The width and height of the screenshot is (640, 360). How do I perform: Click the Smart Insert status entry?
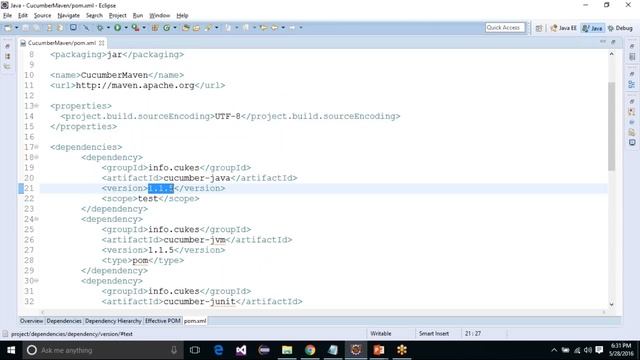[433, 333]
